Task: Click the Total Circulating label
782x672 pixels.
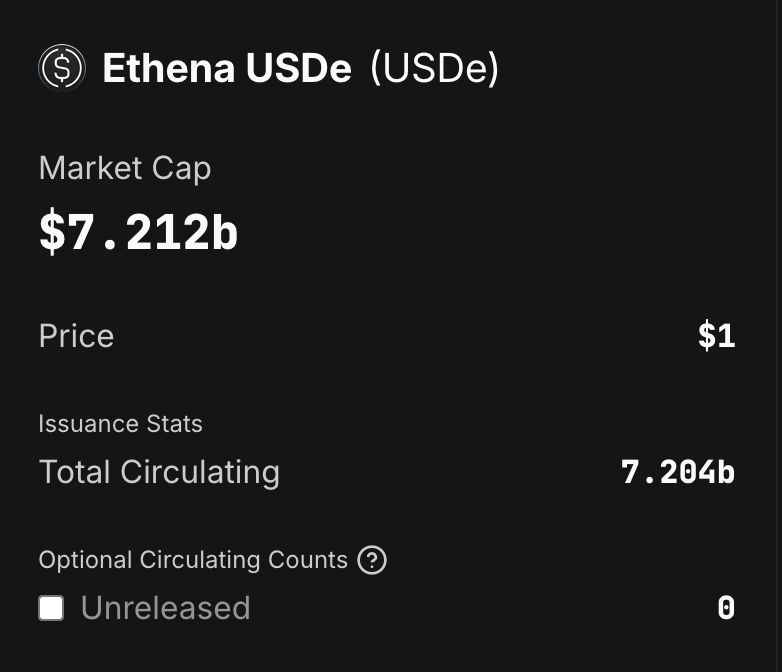Action: (x=159, y=472)
